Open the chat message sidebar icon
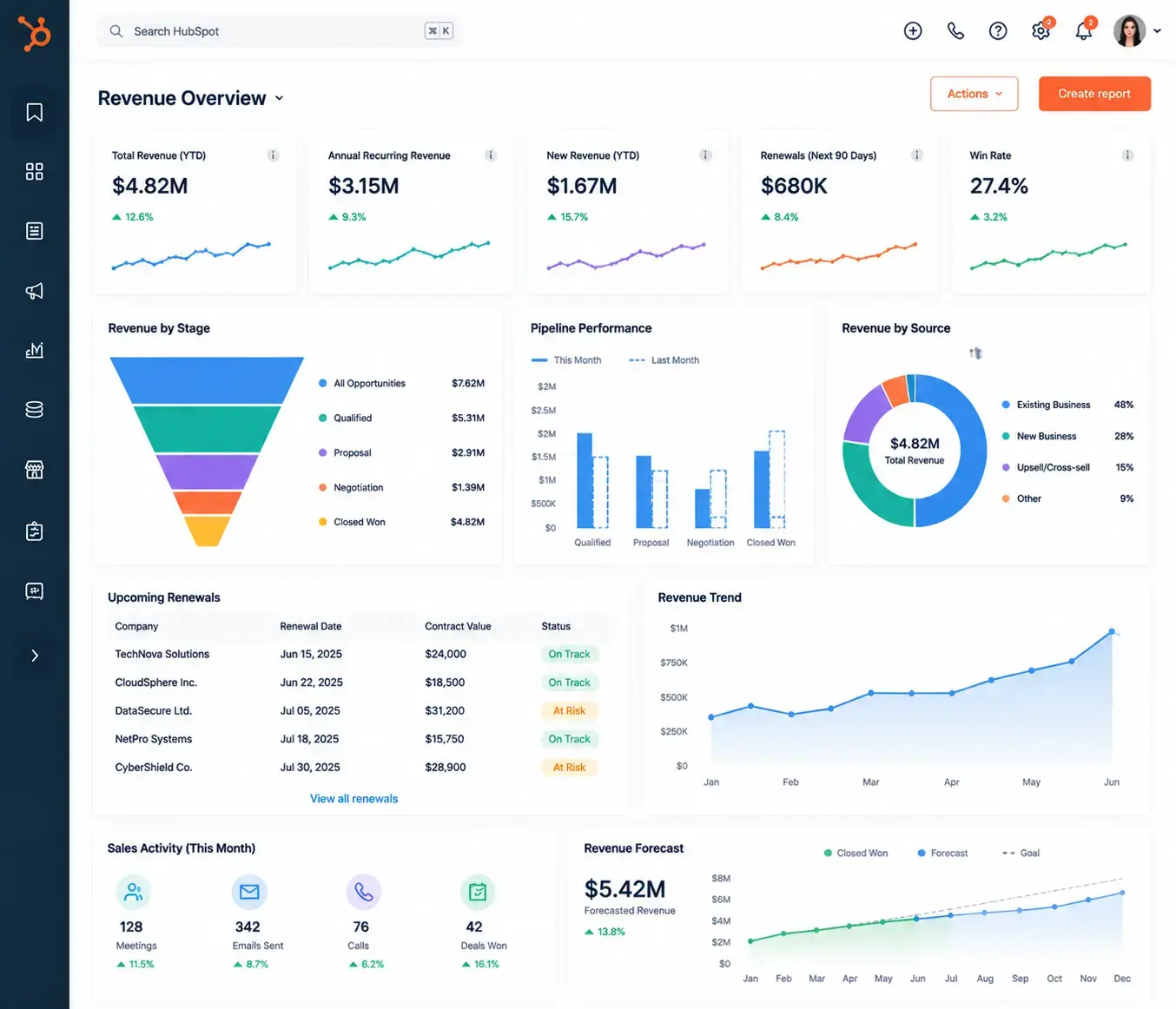Image resolution: width=1176 pixels, height=1009 pixels. pyautogui.click(x=35, y=591)
